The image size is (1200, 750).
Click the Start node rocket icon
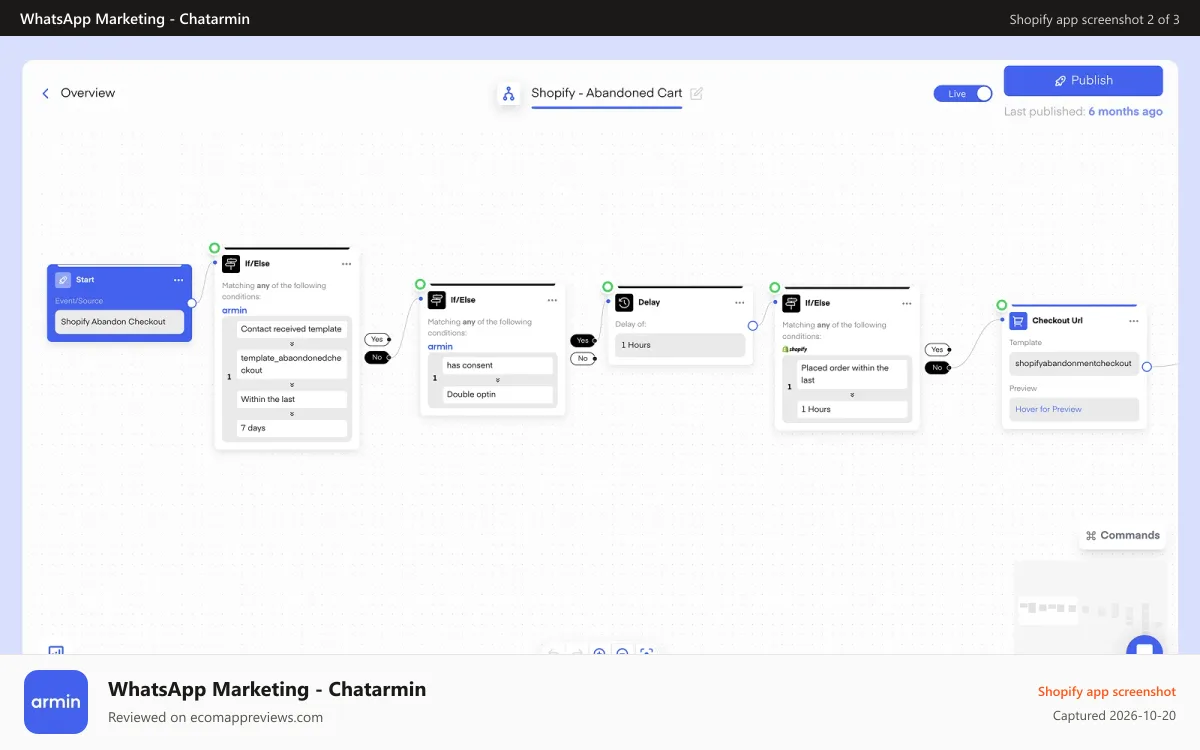click(x=63, y=280)
